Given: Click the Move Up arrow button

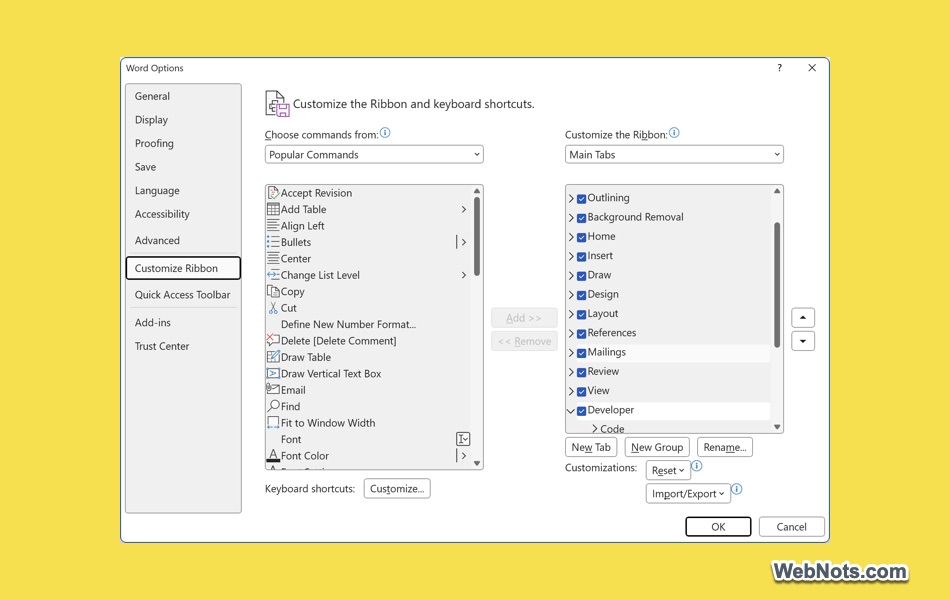Looking at the screenshot, I should [x=803, y=318].
